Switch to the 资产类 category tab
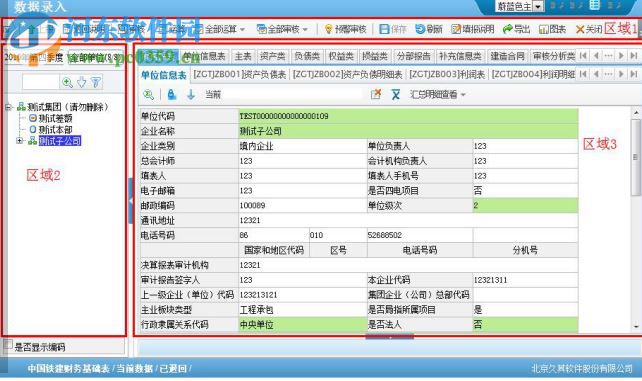 point(272,56)
